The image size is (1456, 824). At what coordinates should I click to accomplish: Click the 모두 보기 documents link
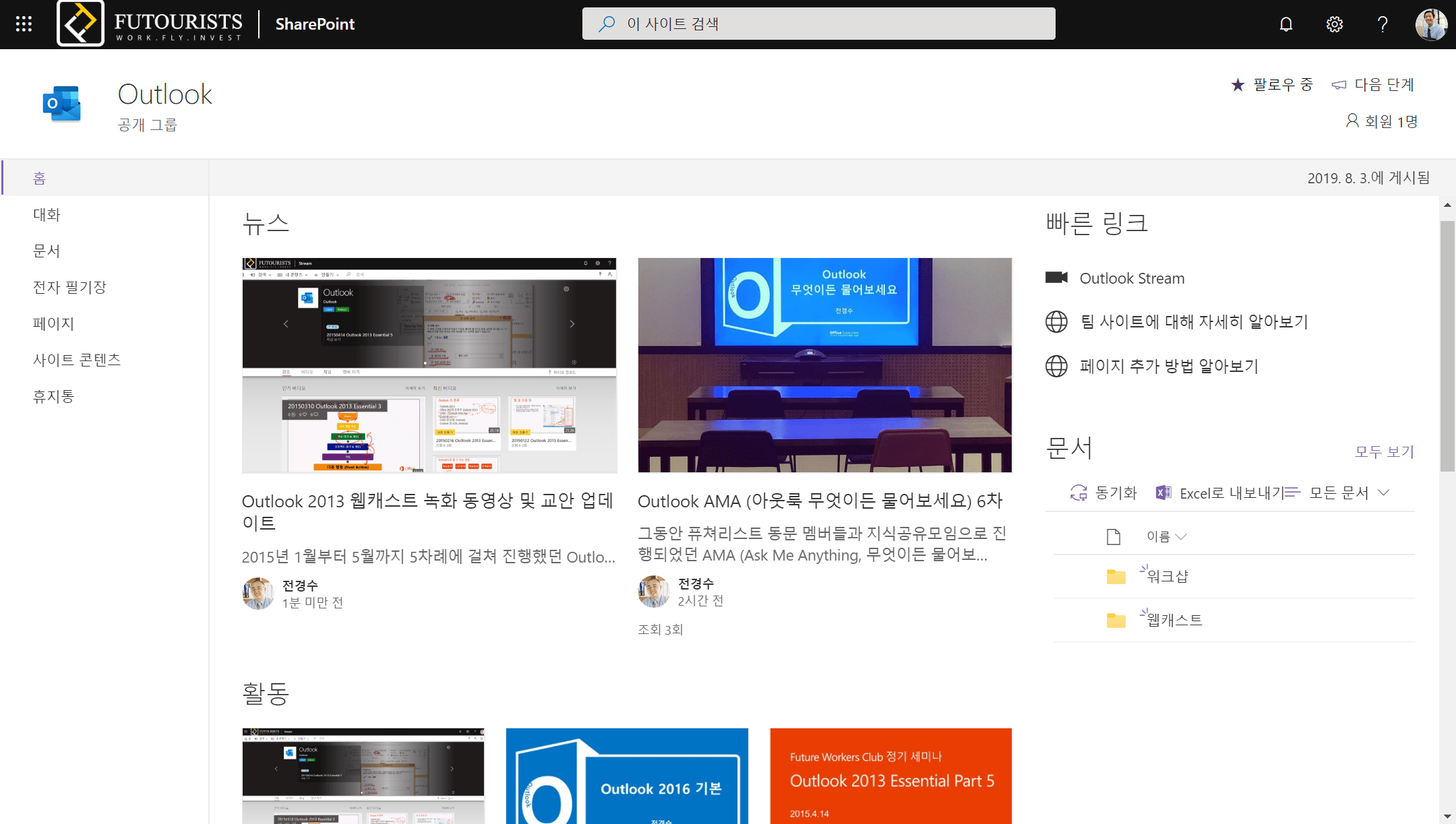[1384, 451]
